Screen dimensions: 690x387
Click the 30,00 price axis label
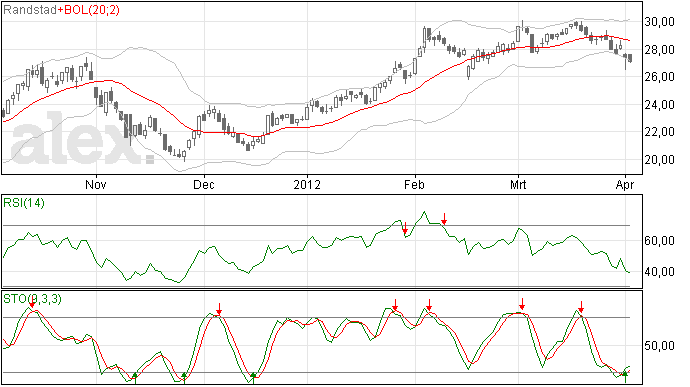659,22
